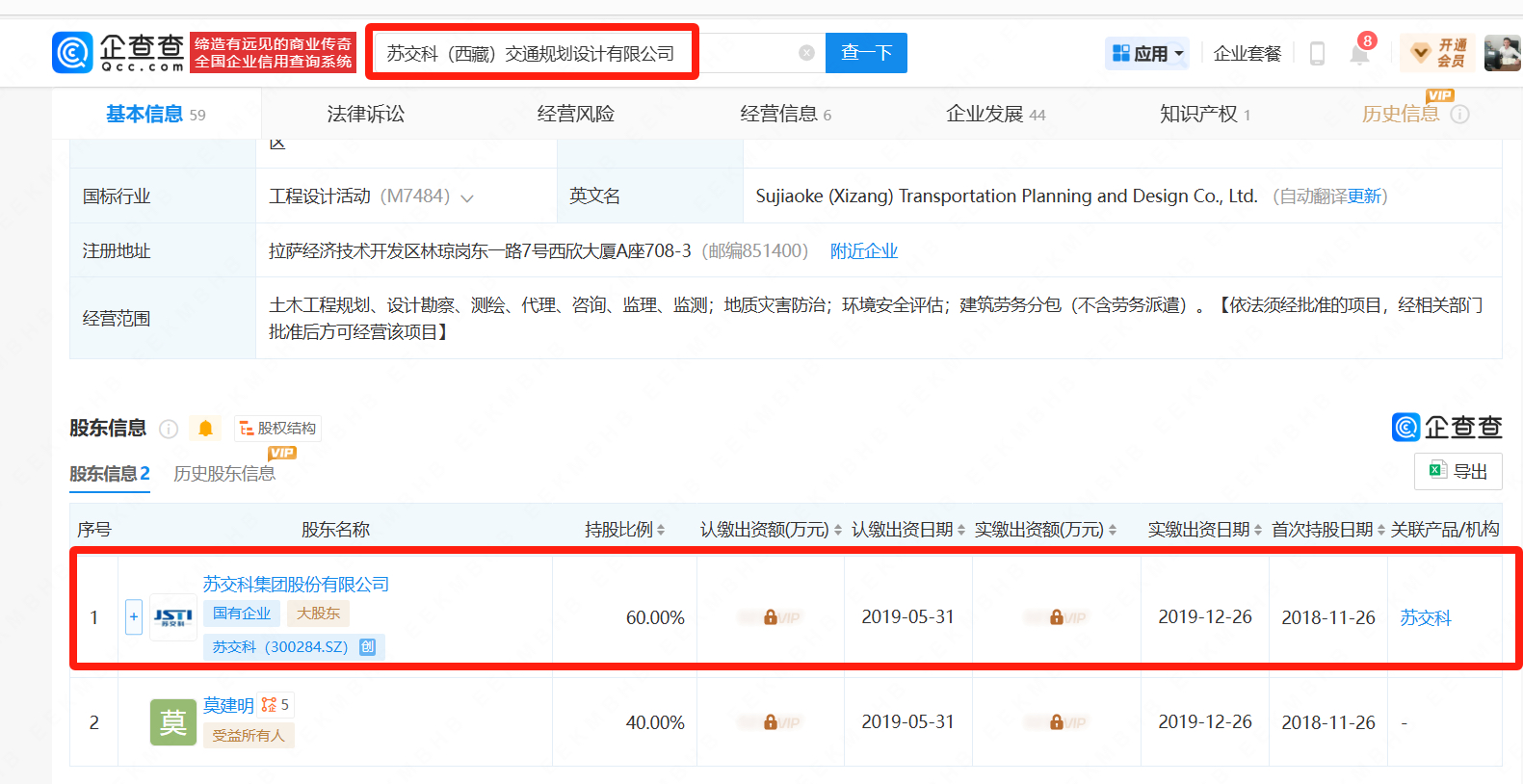Viewport: 1523px width, 784px height.
Task: Click the 企业套餐 link
Action: [1247, 54]
